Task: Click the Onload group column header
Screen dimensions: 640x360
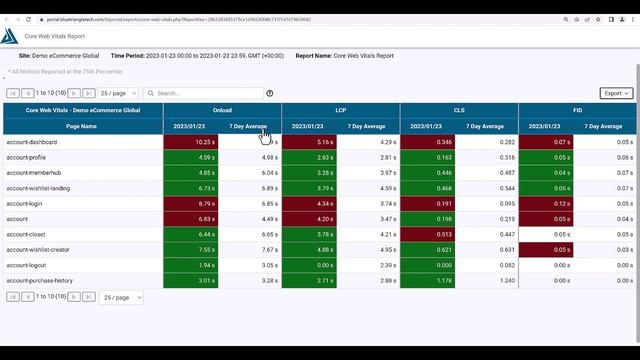Action: click(222, 110)
